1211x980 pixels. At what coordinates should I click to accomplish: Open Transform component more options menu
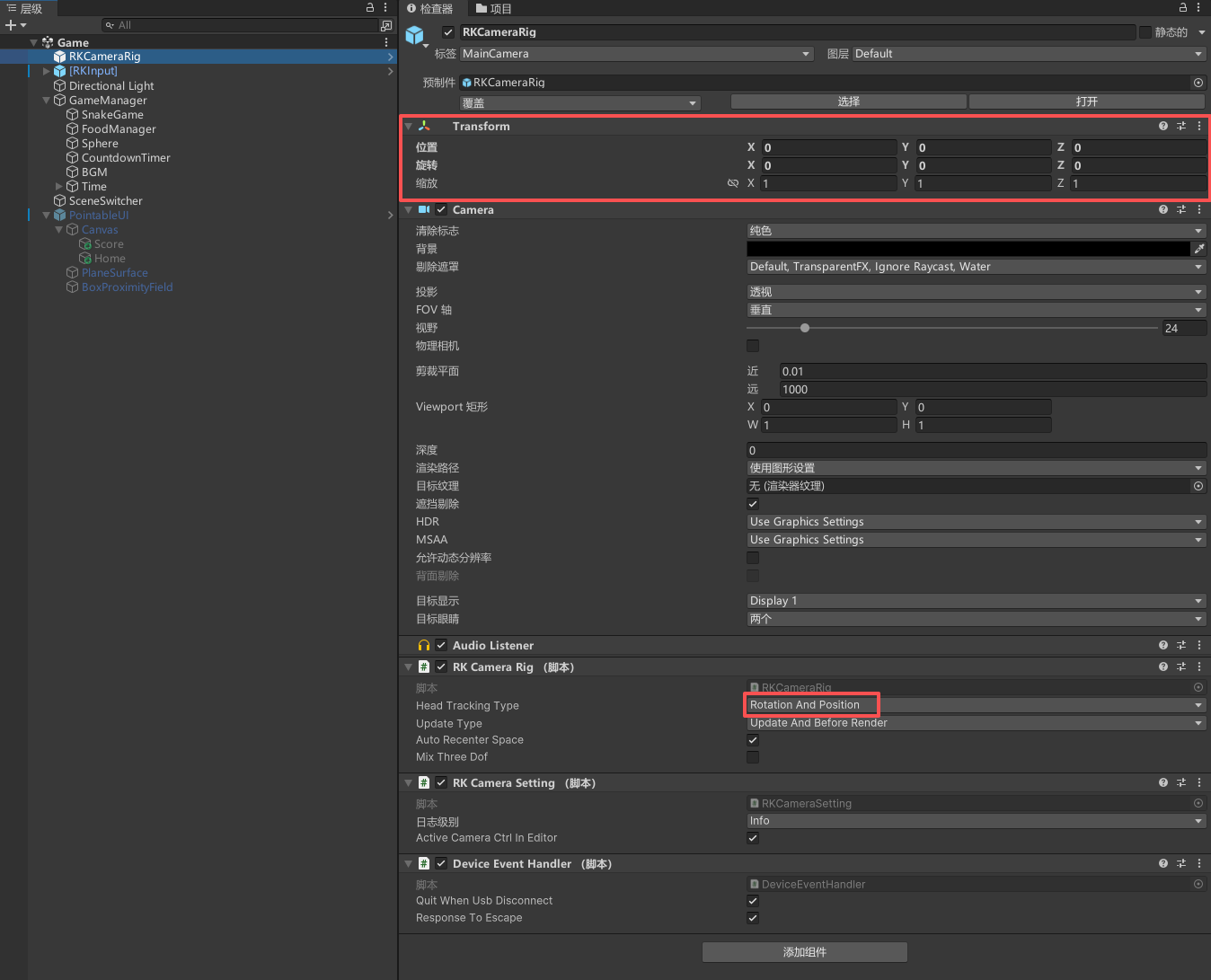point(1199,126)
